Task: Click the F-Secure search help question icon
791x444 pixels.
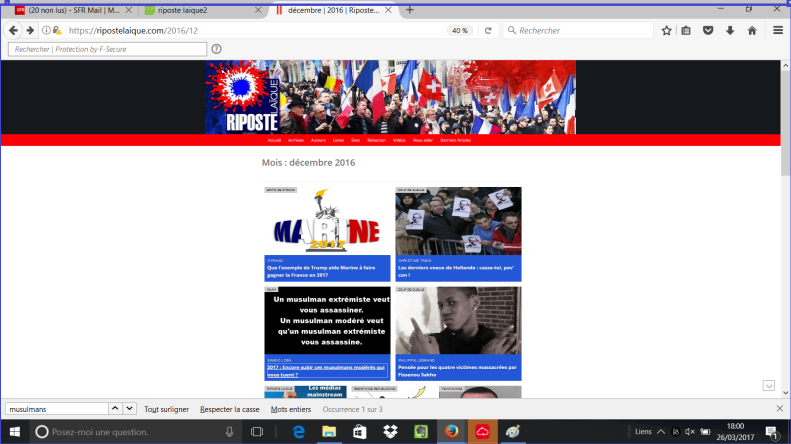Action: [x=216, y=48]
